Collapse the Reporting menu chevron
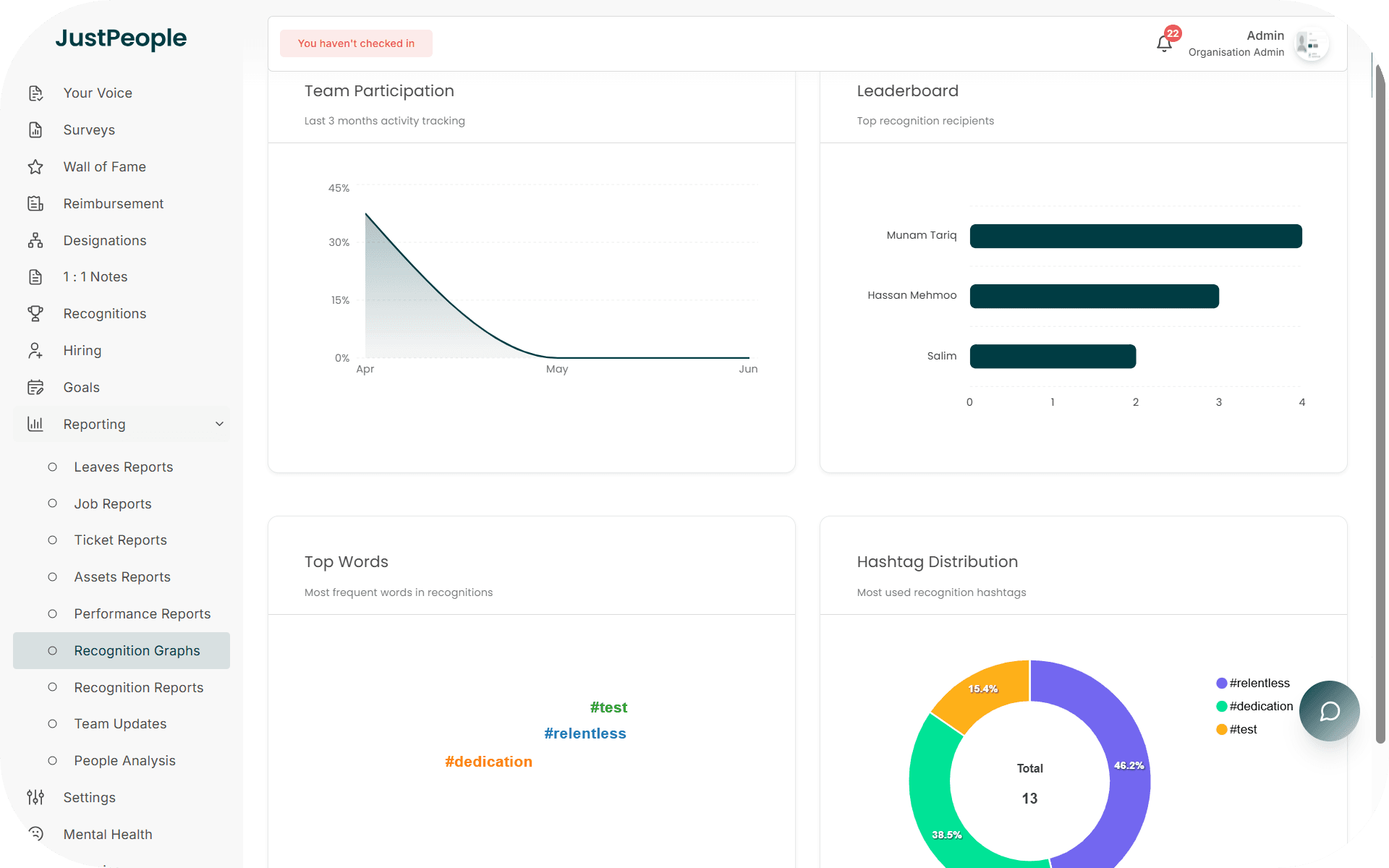The width and height of the screenshot is (1389, 868). point(219,425)
